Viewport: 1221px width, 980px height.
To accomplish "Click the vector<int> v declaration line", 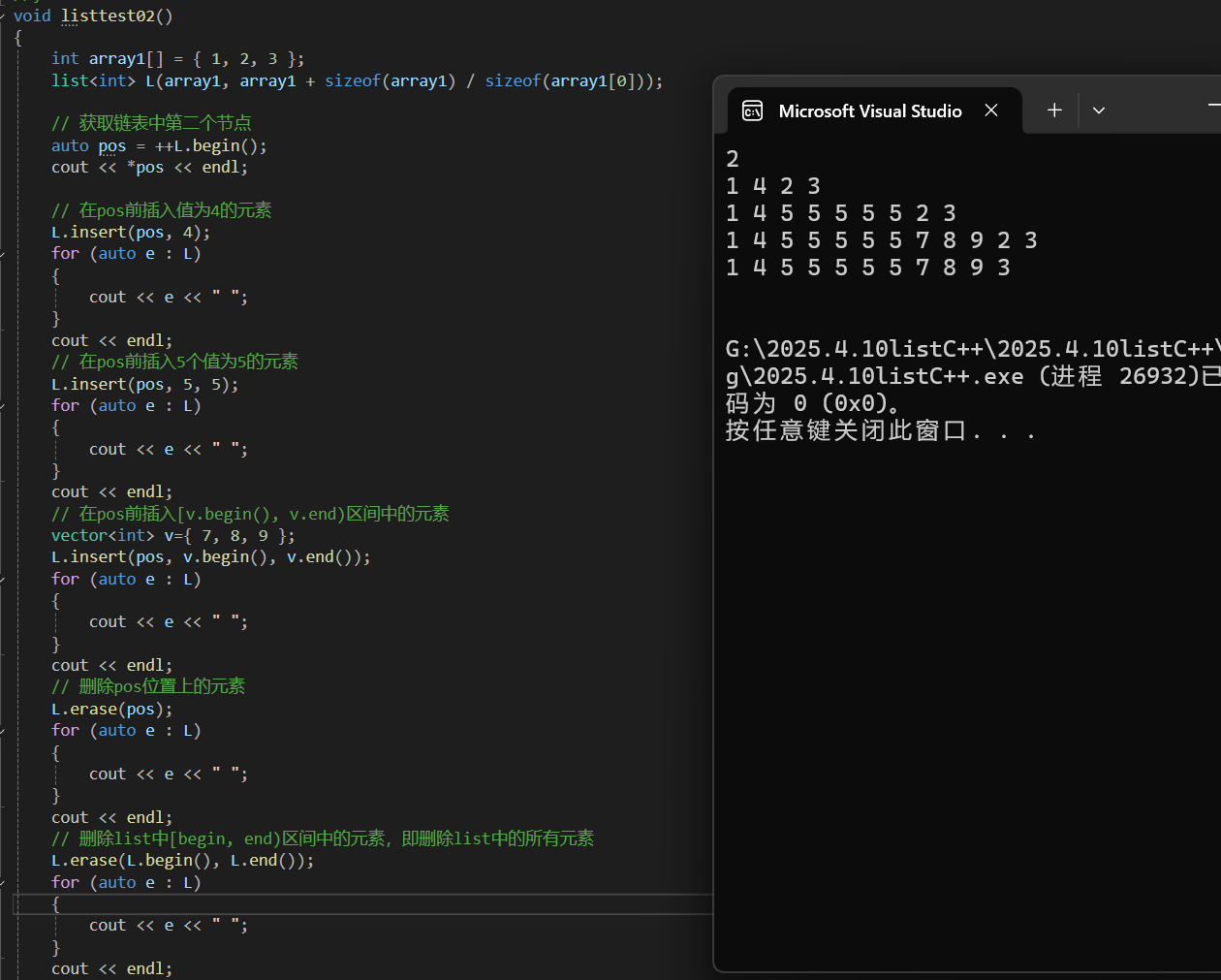I will pos(172,536).
